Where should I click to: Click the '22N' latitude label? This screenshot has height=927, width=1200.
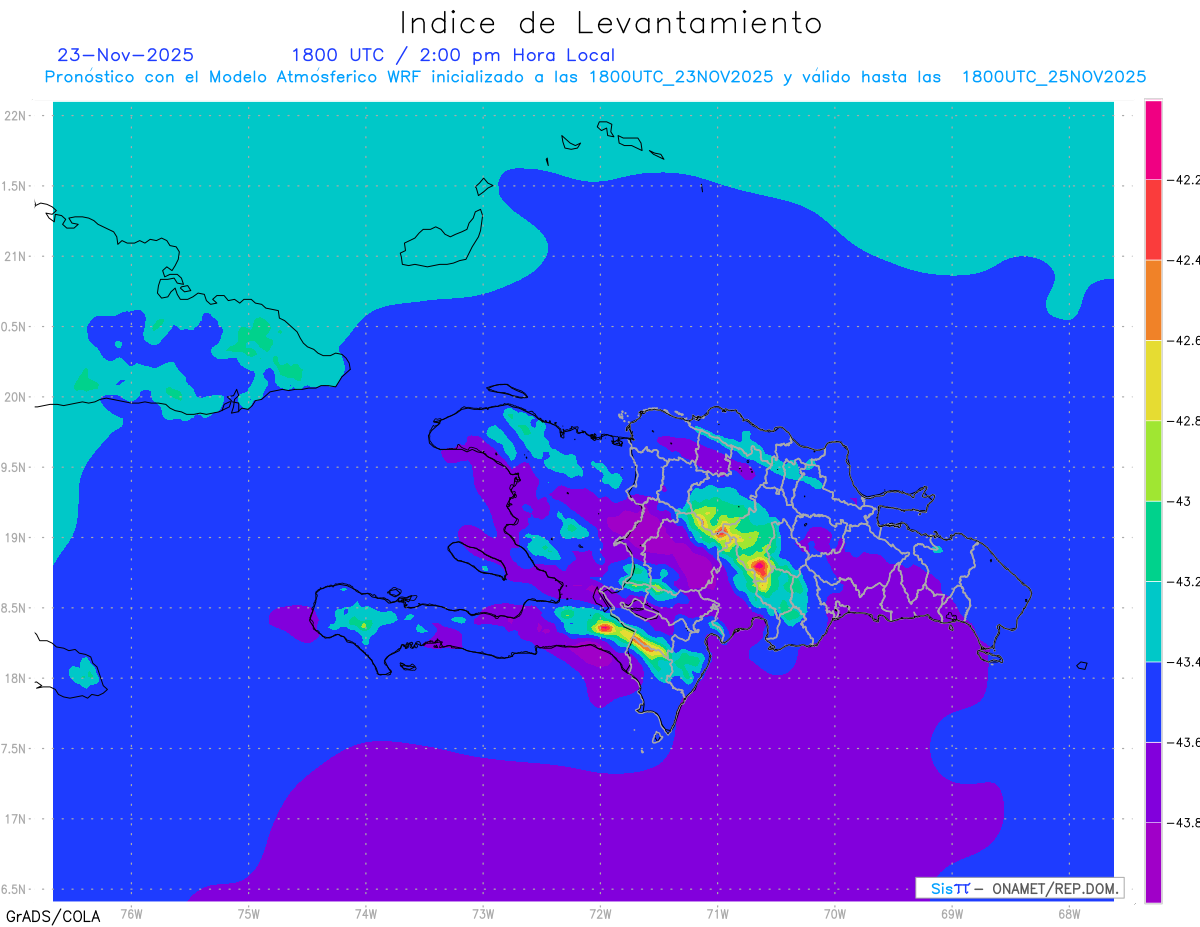pyautogui.click(x=17, y=115)
